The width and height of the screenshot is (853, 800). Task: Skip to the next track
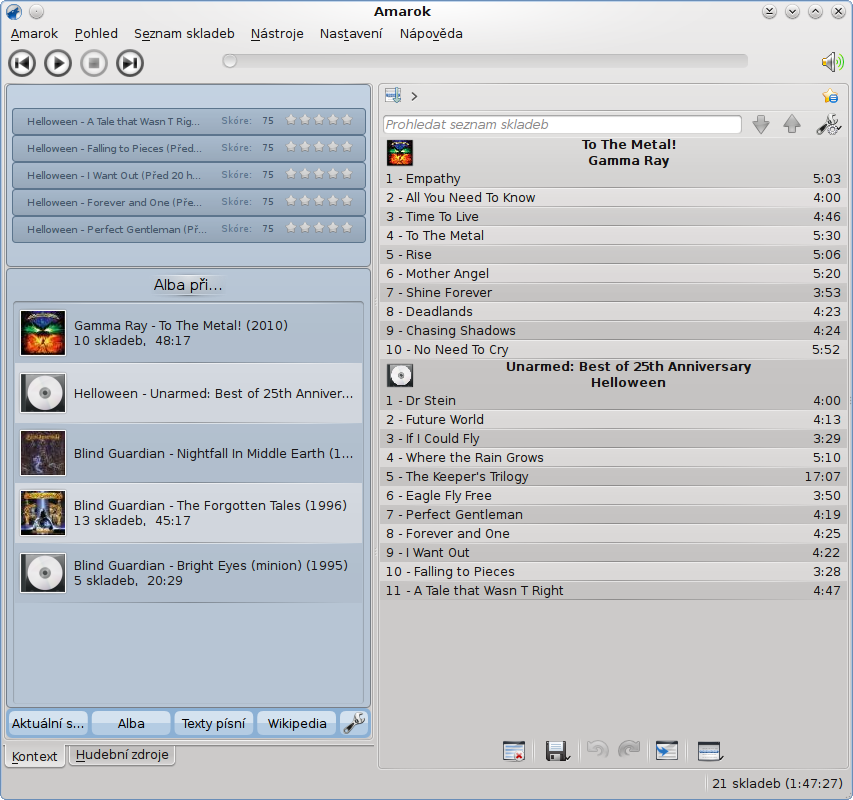tap(130, 63)
